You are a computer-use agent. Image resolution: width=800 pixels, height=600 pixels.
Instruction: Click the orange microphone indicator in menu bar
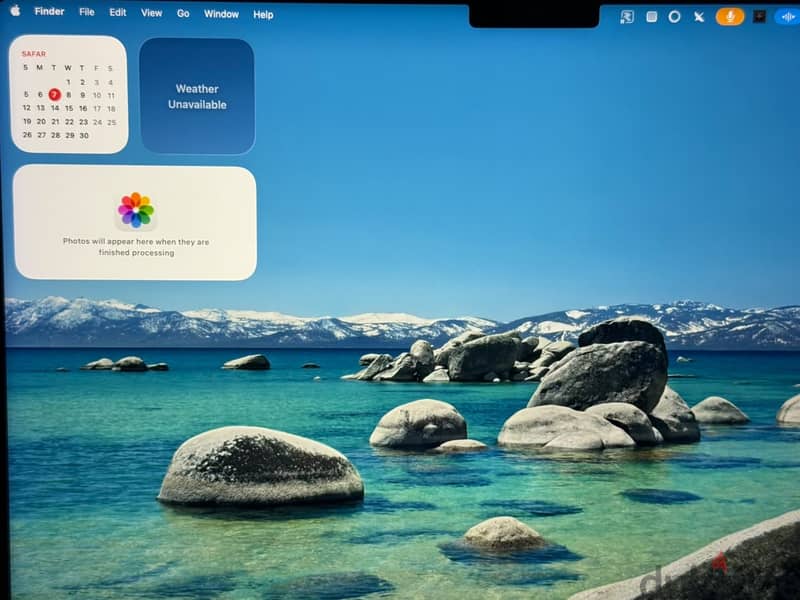730,16
